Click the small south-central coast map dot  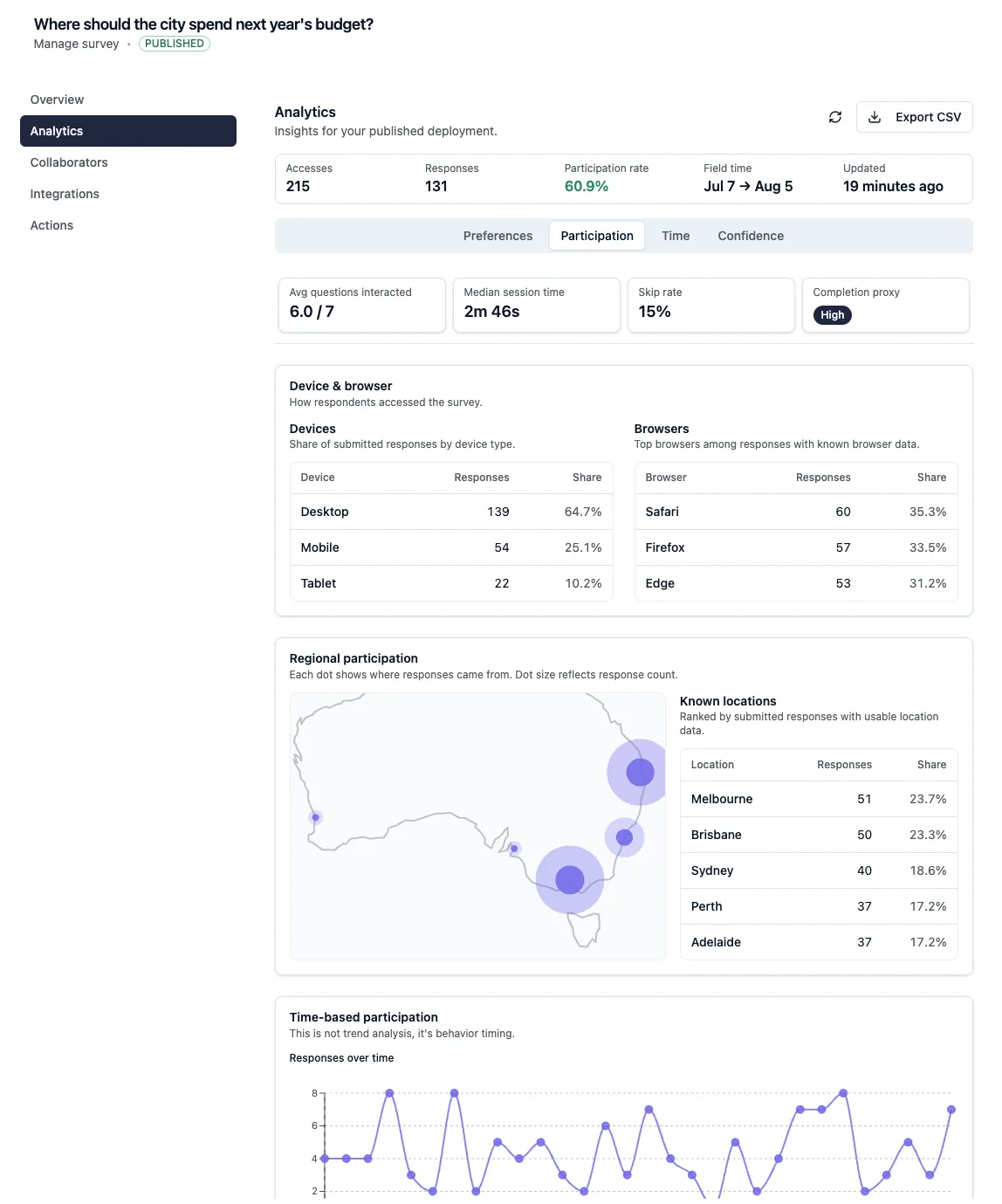click(x=514, y=848)
